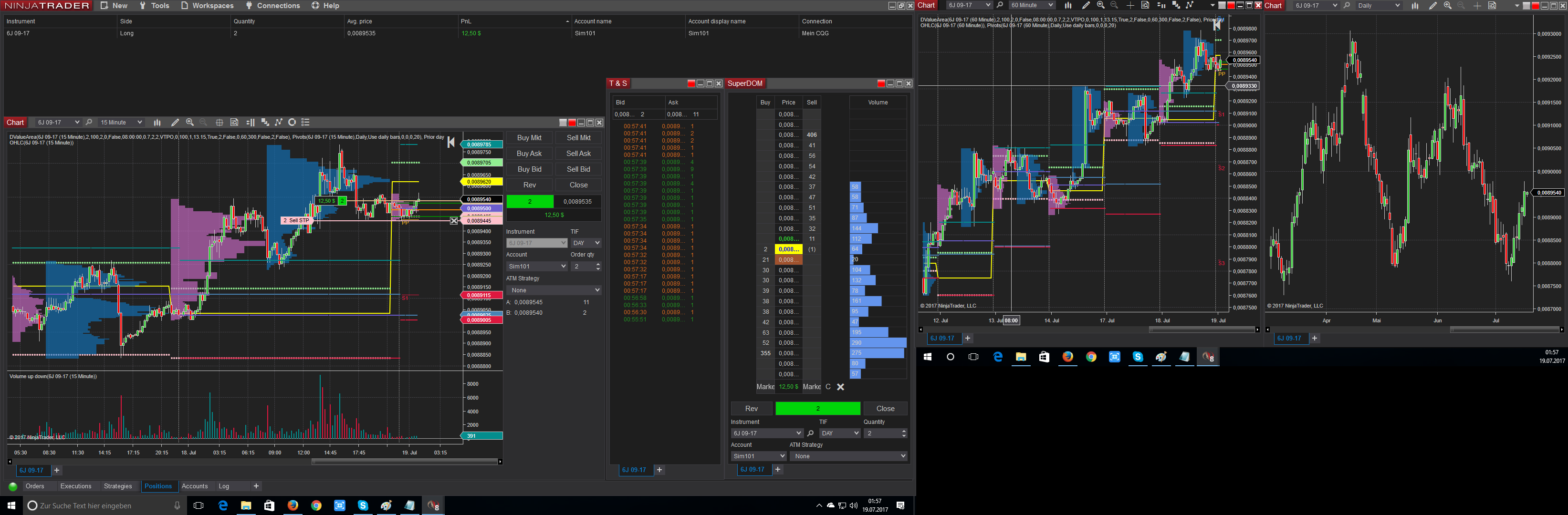
Task: Add new tab in the SuperDOM window
Action: (777, 469)
